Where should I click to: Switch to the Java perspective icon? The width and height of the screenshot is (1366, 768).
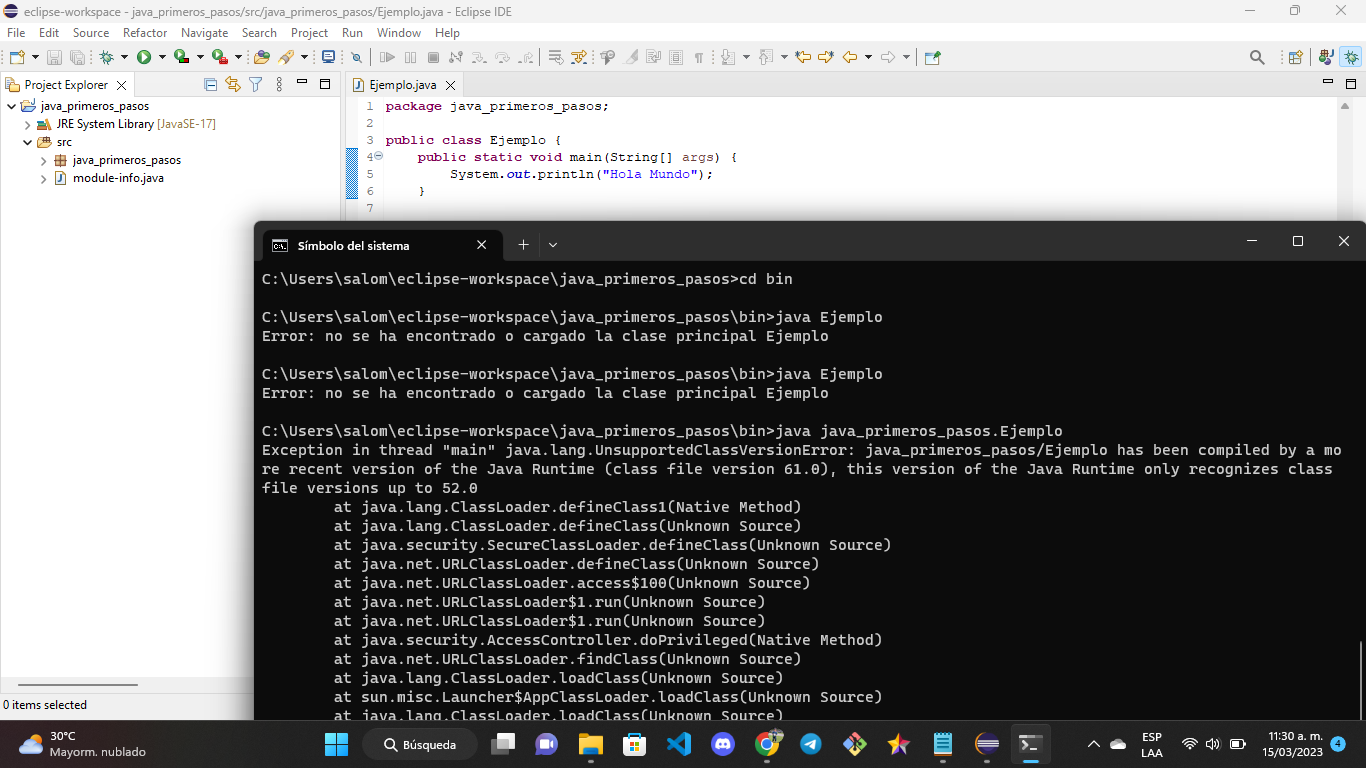1326,57
